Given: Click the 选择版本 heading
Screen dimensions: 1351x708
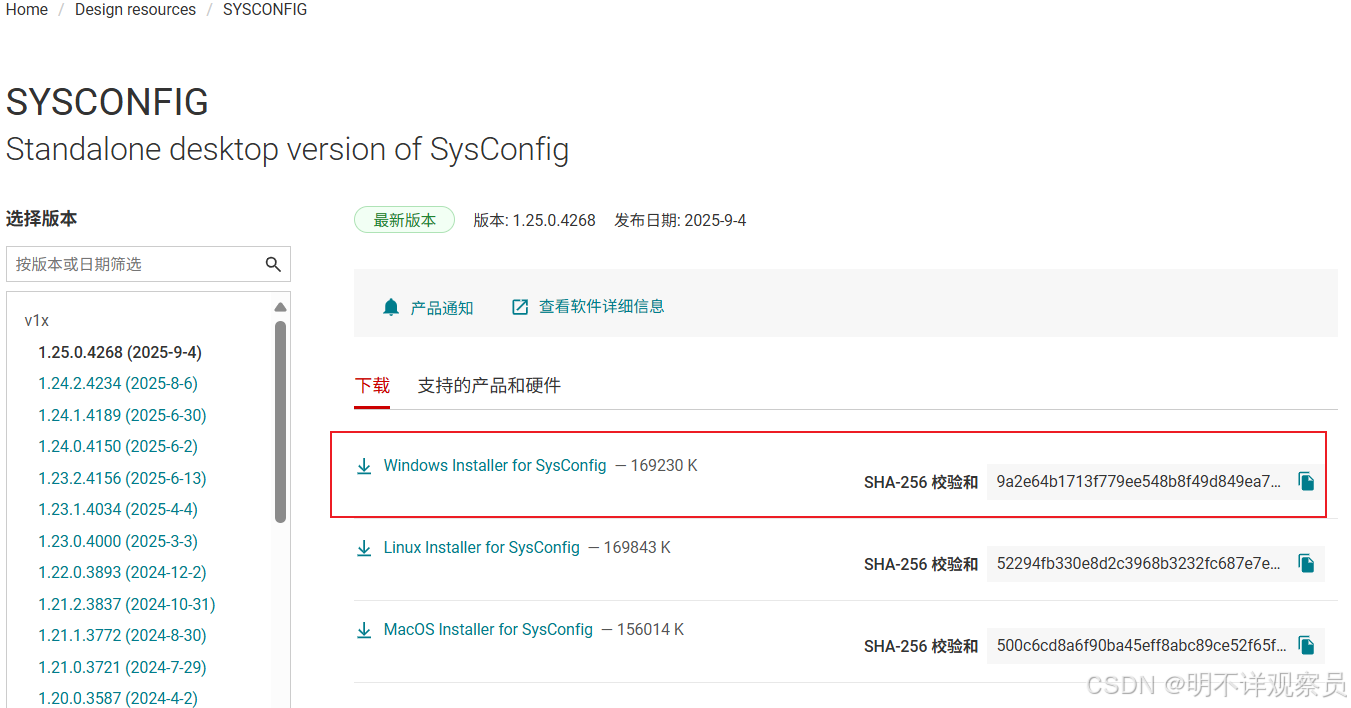Looking at the screenshot, I should 41,219.
